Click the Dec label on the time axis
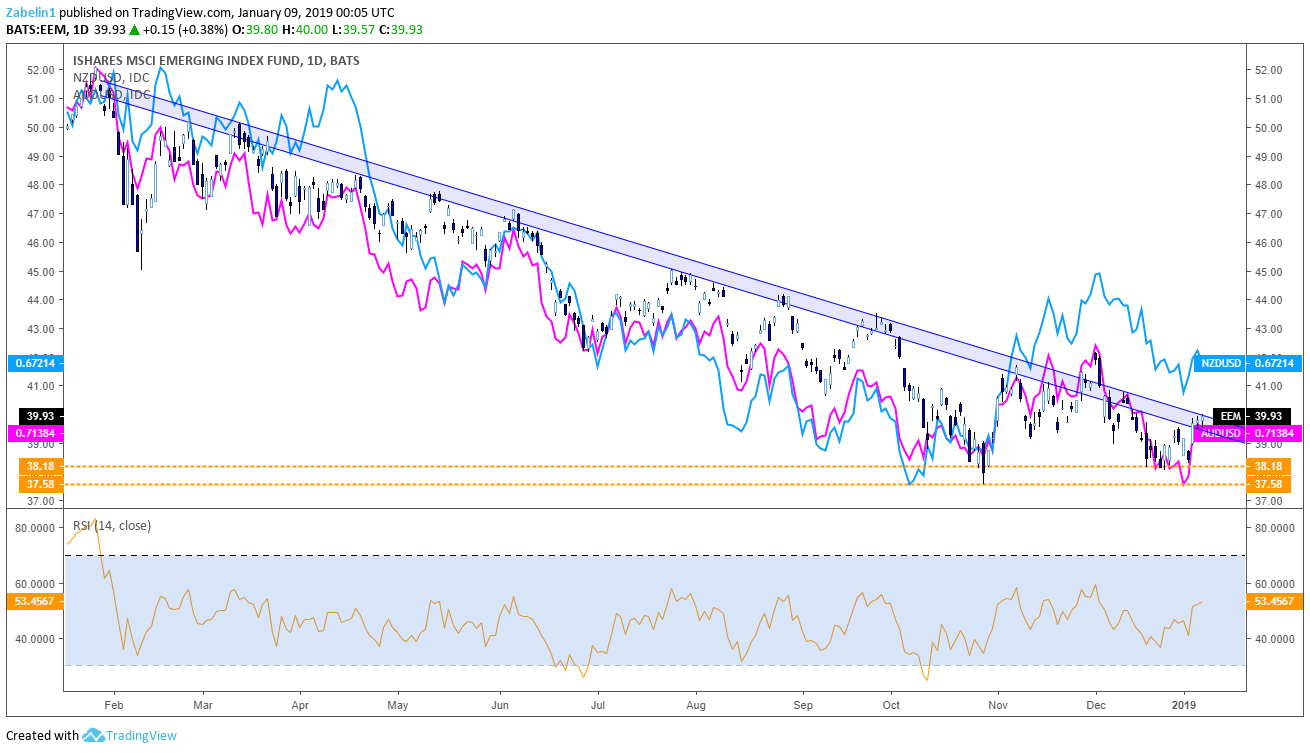Viewport: 1310px width, 753px height. point(1095,703)
